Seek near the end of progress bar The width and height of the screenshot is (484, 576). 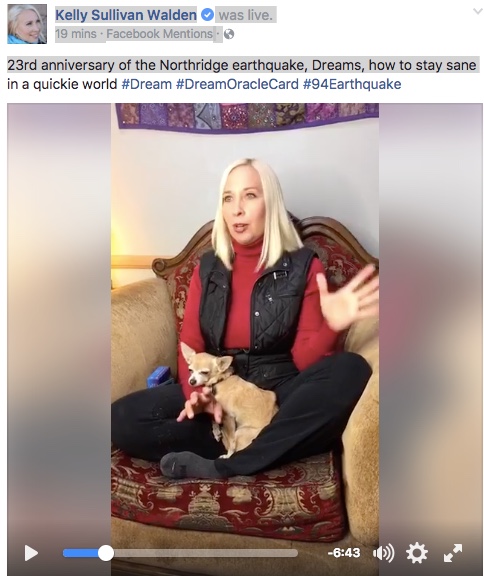pyautogui.click(x=292, y=553)
